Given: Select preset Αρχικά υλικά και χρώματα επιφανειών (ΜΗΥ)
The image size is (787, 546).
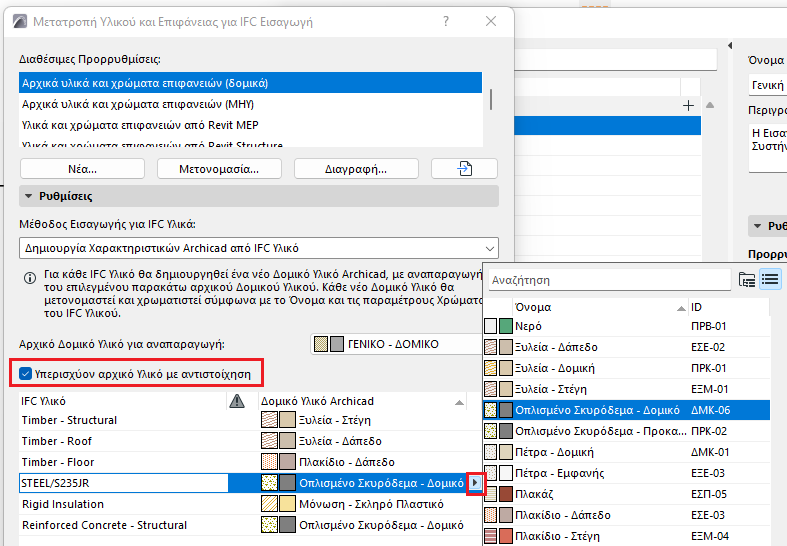Looking at the screenshot, I should (x=250, y=104).
